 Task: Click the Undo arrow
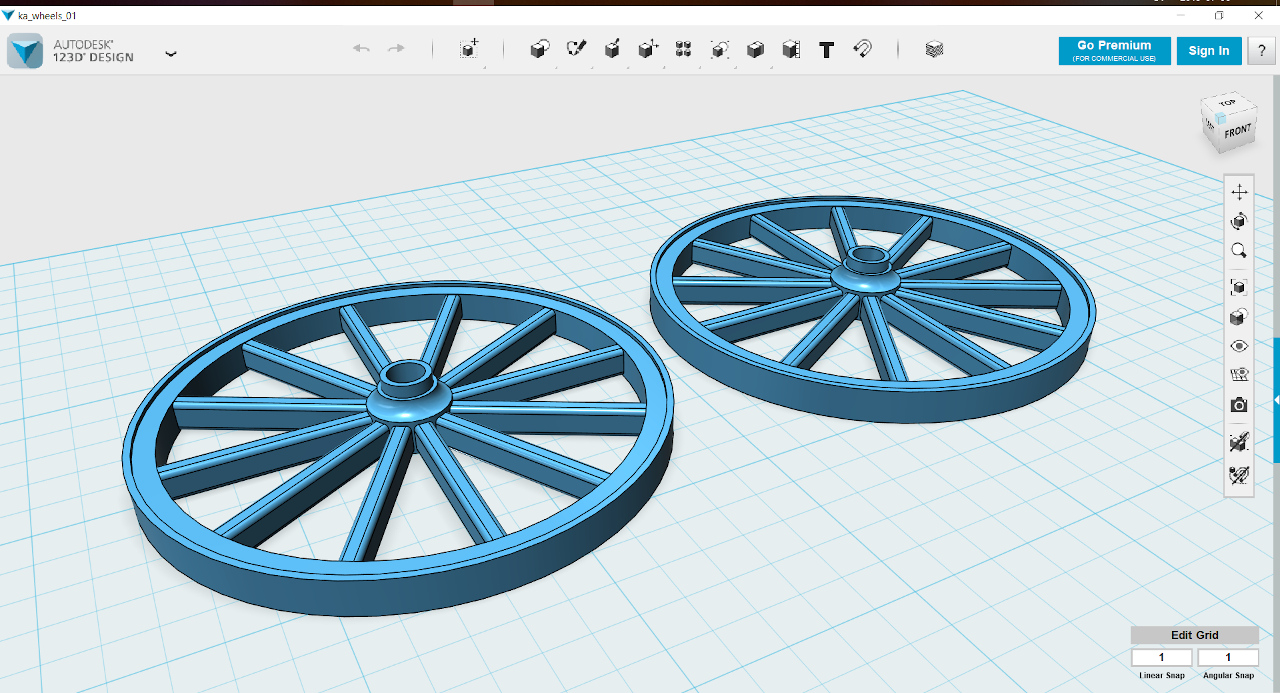click(x=361, y=49)
